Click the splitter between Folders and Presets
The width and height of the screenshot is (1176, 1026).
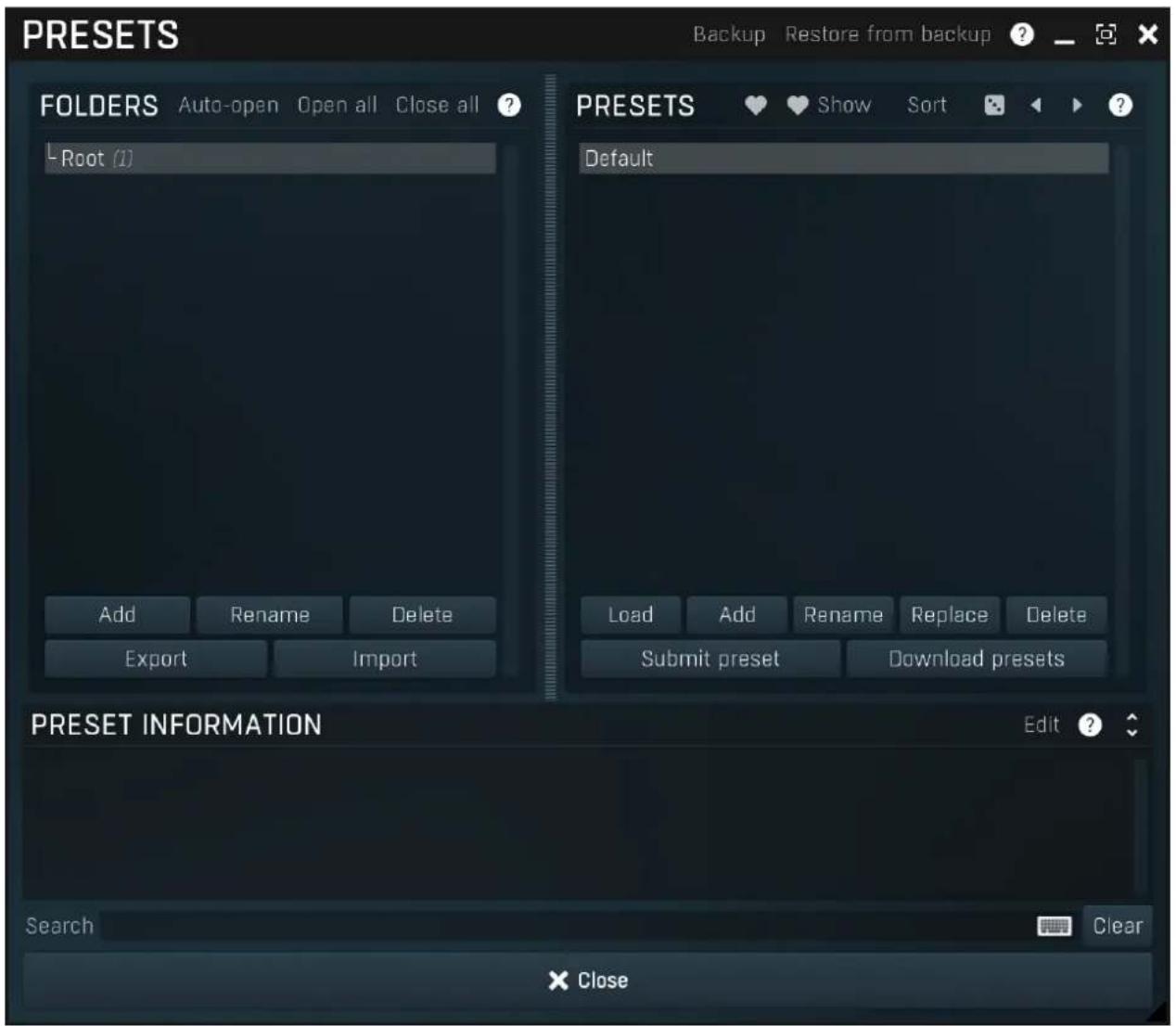[x=551, y=387]
